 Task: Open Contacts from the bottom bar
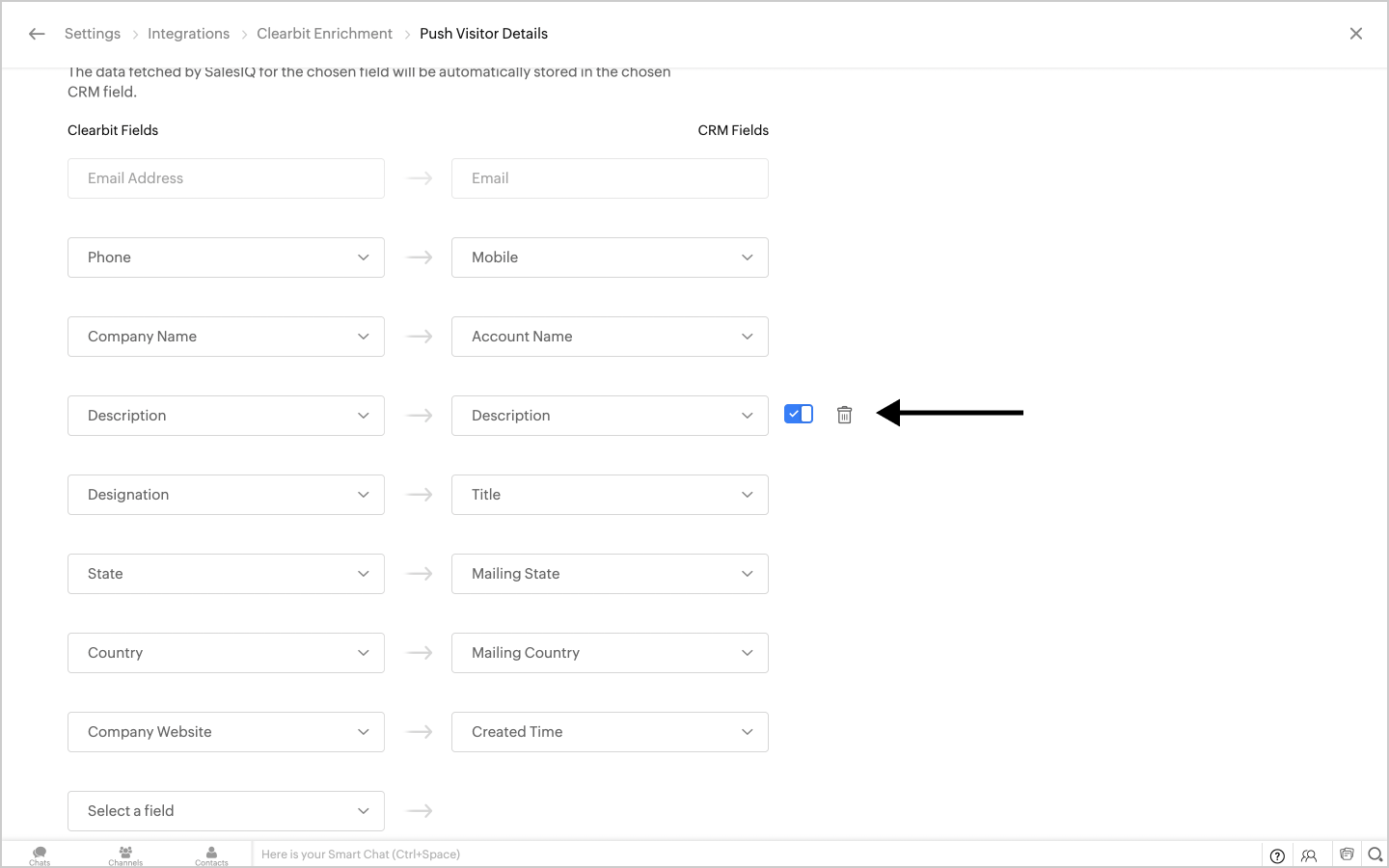[211, 854]
